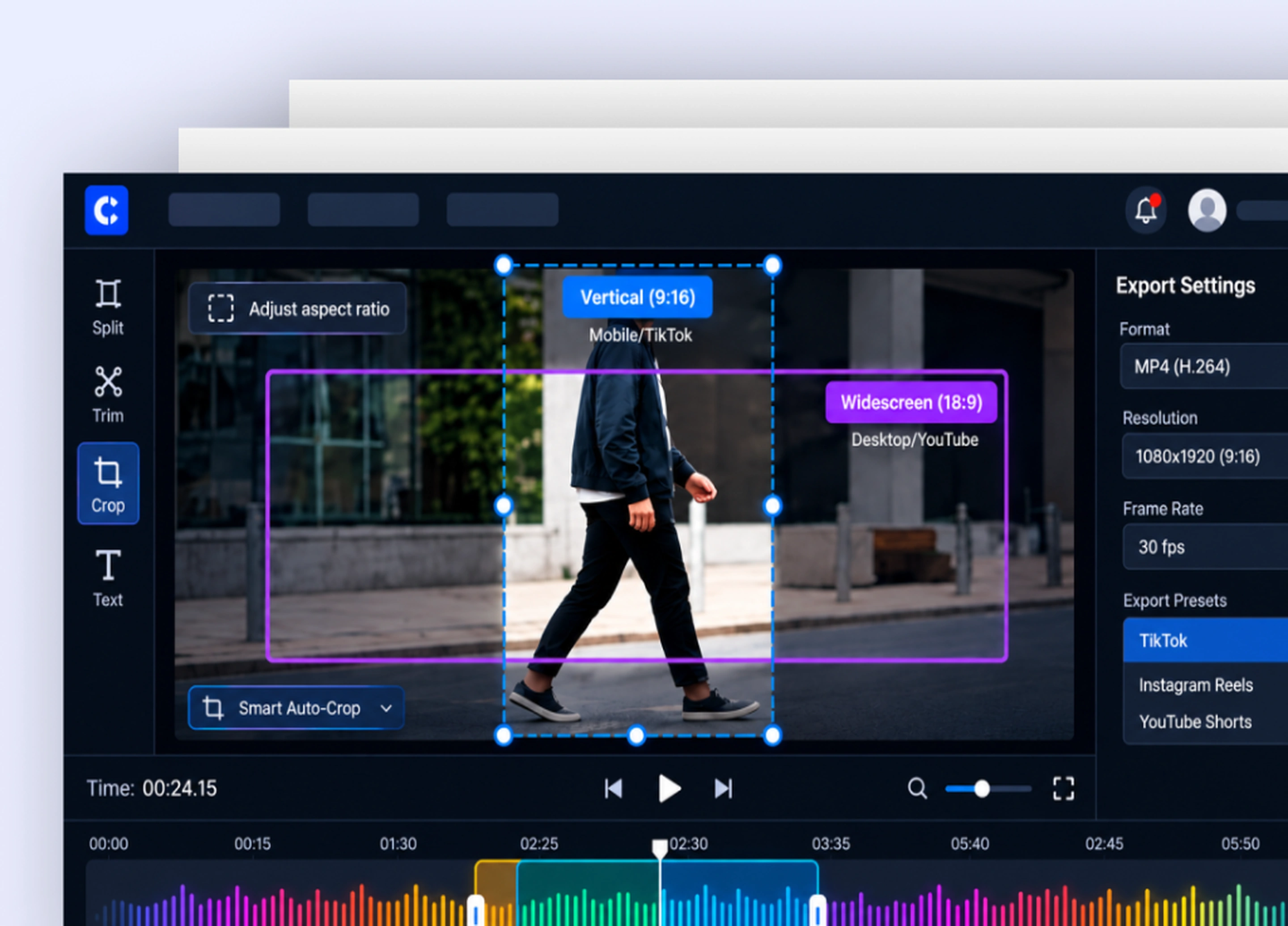Image resolution: width=1288 pixels, height=926 pixels.
Task: Click the bottom-center crop handle
Action: 636,736
